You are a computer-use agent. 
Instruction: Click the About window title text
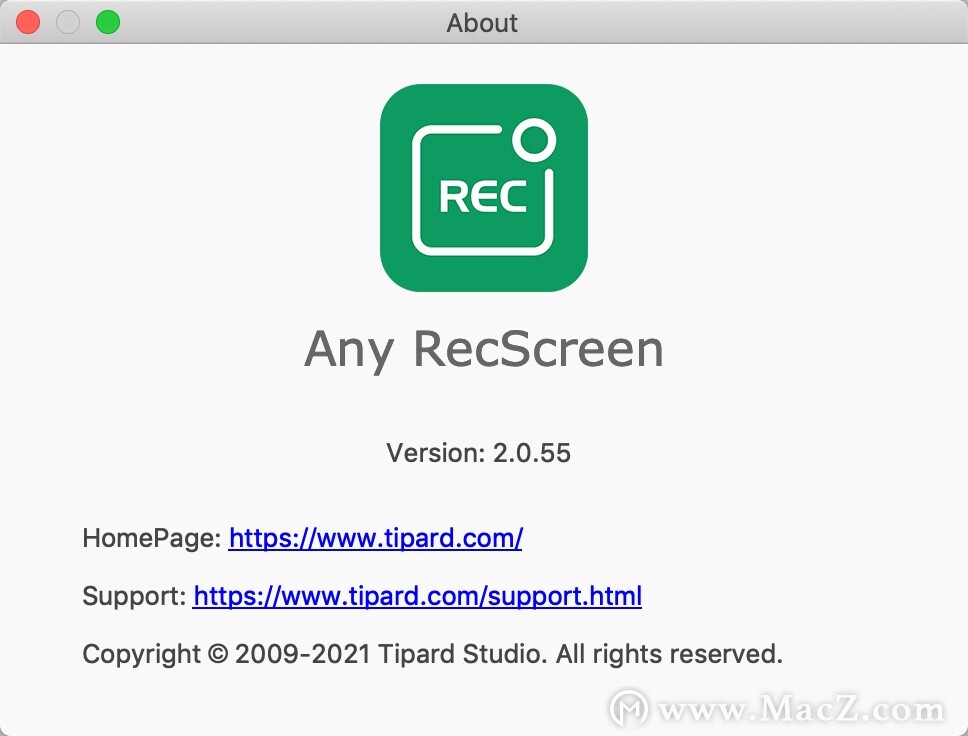[482, 23]
